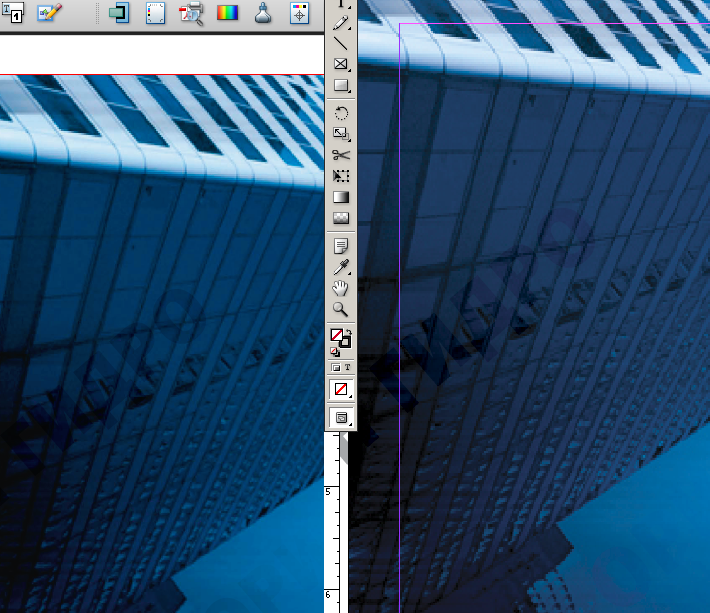The width and height of the screenshot is (710, 613).
Task: Click the pencil edit icon in top toolbar
Action: coord(49,13)
